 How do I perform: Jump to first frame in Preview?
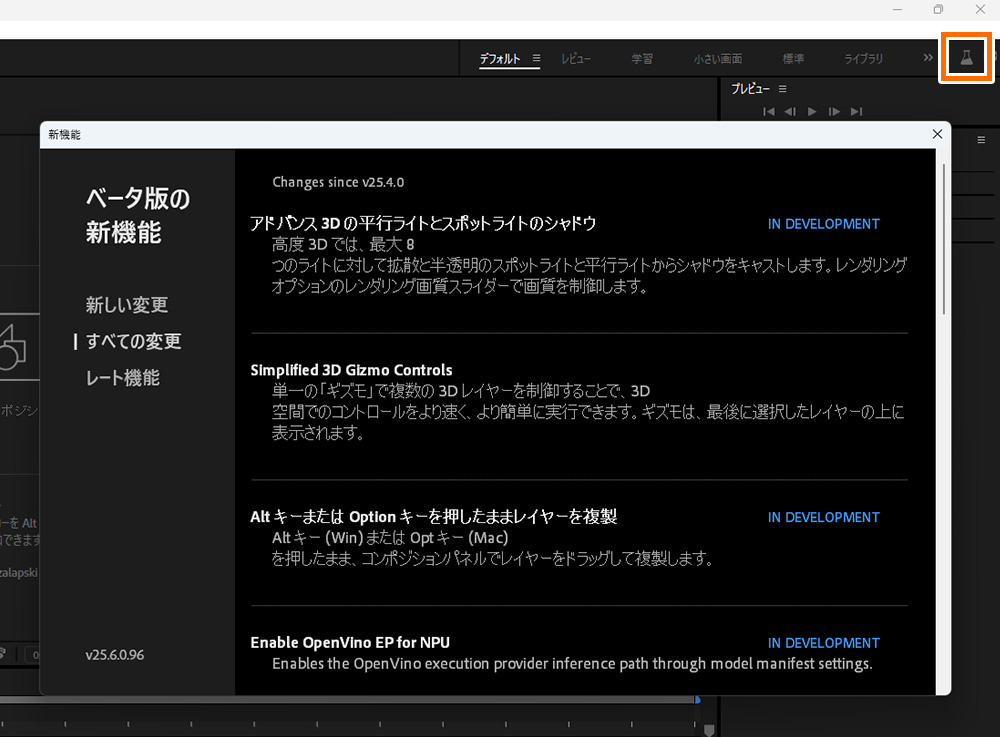click(x=769, y=112)
